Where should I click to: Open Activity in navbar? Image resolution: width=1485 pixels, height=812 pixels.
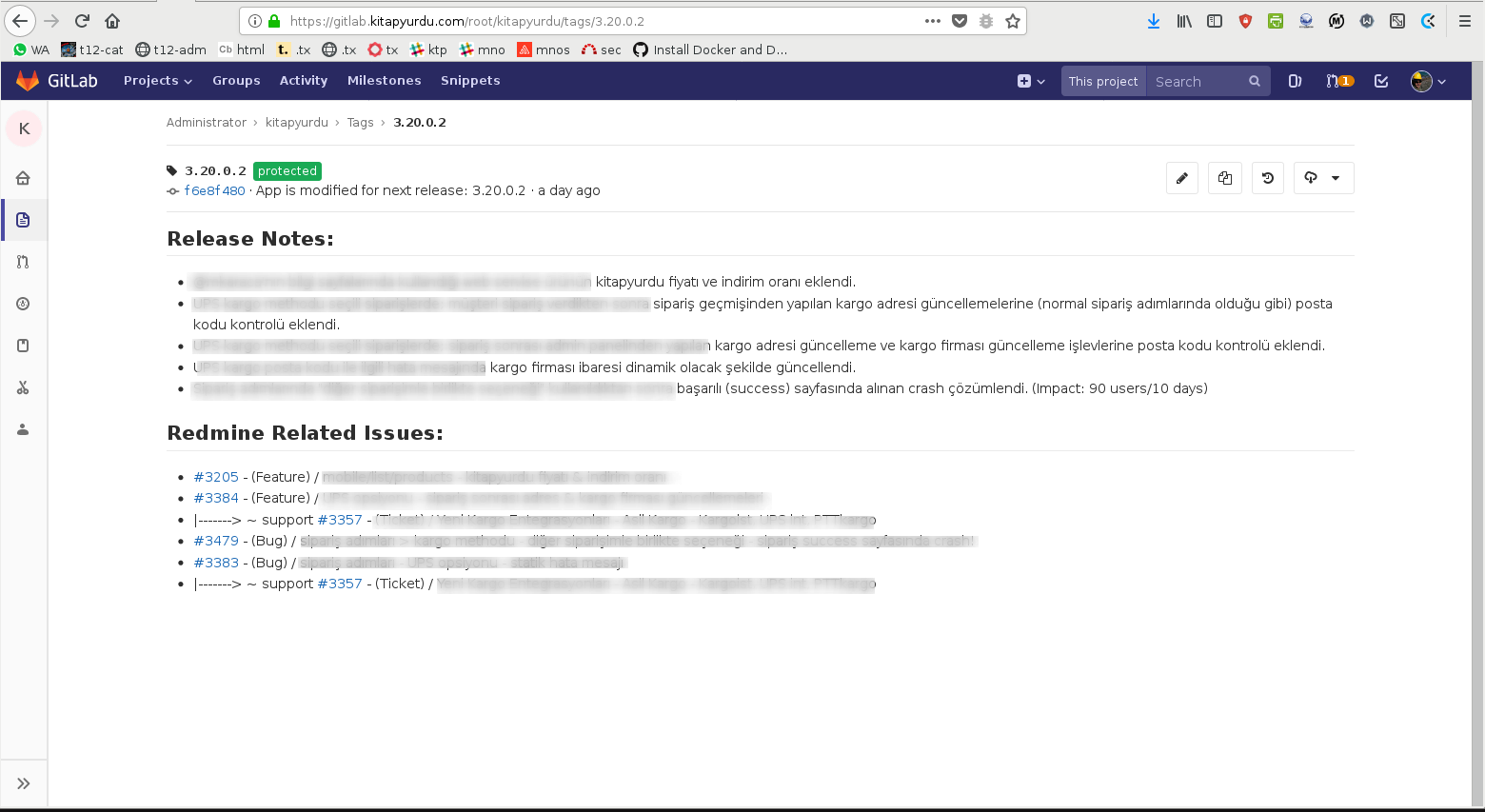tap(304, 81)
